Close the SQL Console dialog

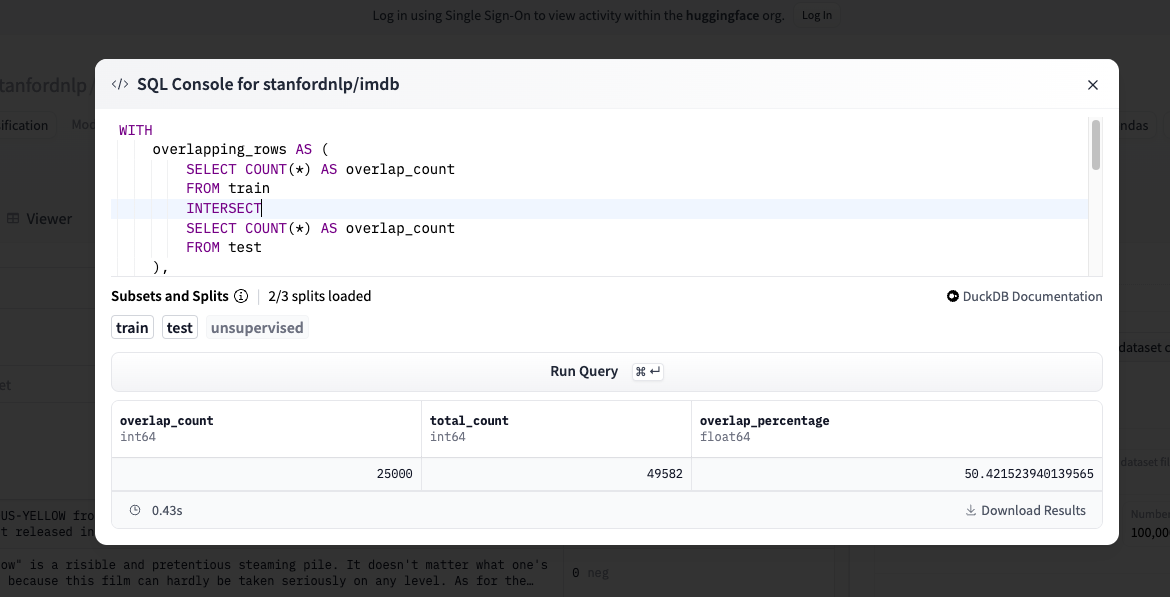click(x=1093, y=85)
